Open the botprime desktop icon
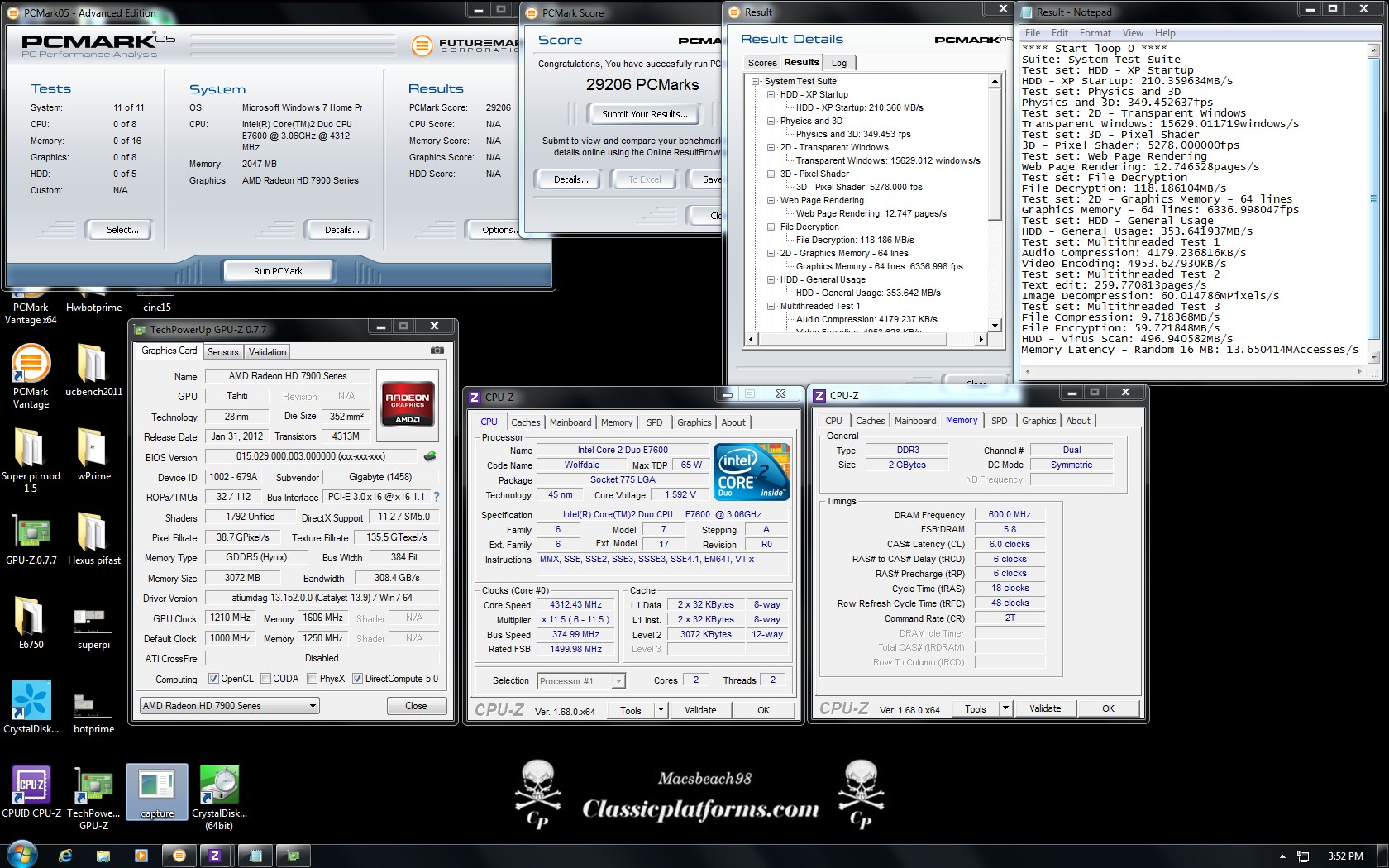Screen dimensions: 1389x868 coord(93,713)
